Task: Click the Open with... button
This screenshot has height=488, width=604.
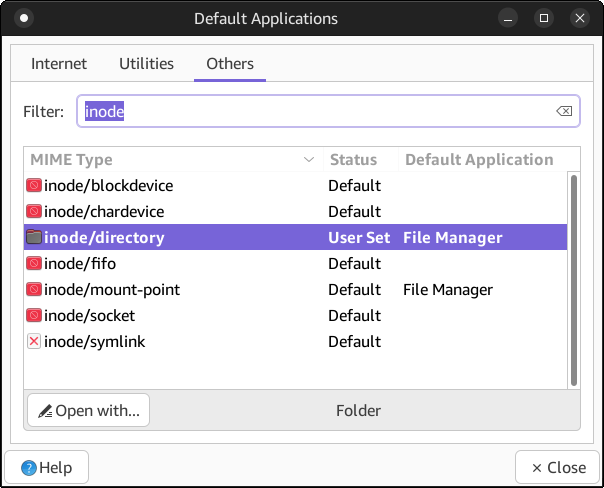Action: pos(89,410)
